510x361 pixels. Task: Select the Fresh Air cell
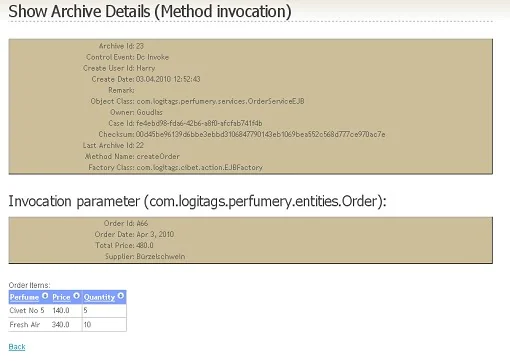coord(25,324)
